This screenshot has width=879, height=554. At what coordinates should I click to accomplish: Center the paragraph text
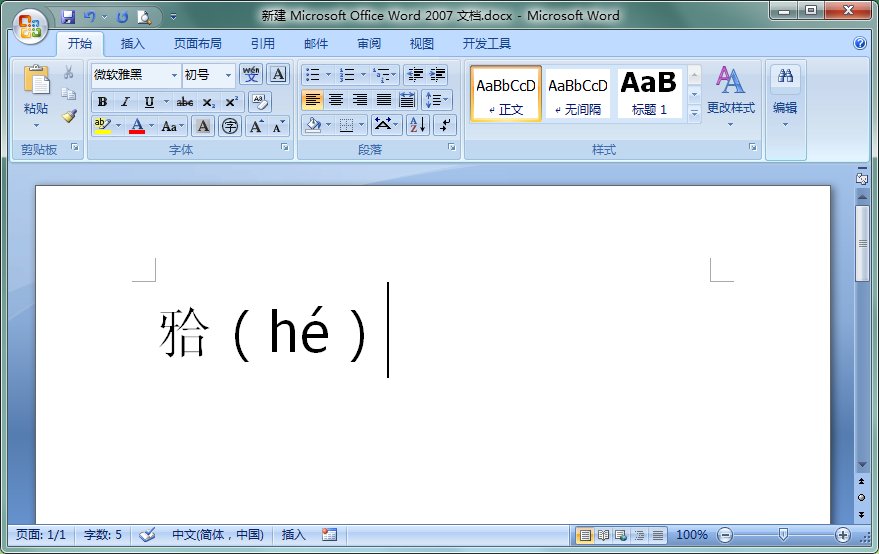pyautogui.click(x=336, y=100)
